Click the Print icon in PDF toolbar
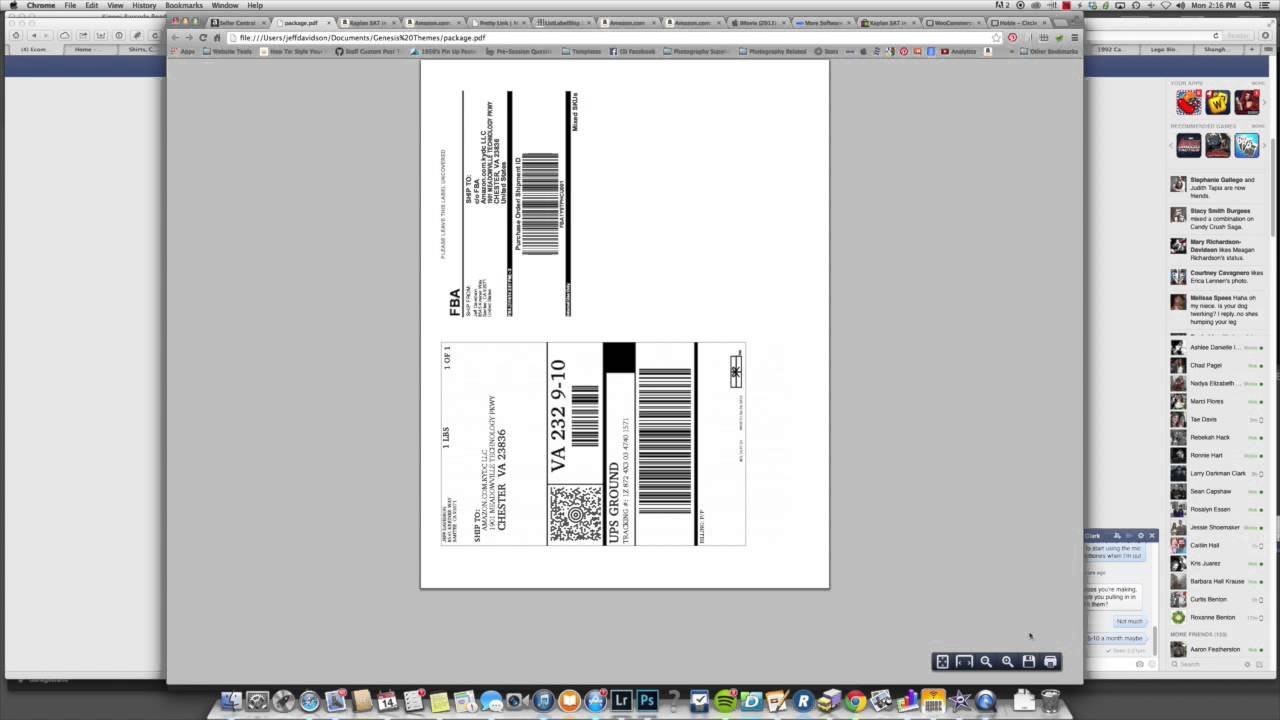This screenshot has width=1280, height=720. [x=1050, y=662]
